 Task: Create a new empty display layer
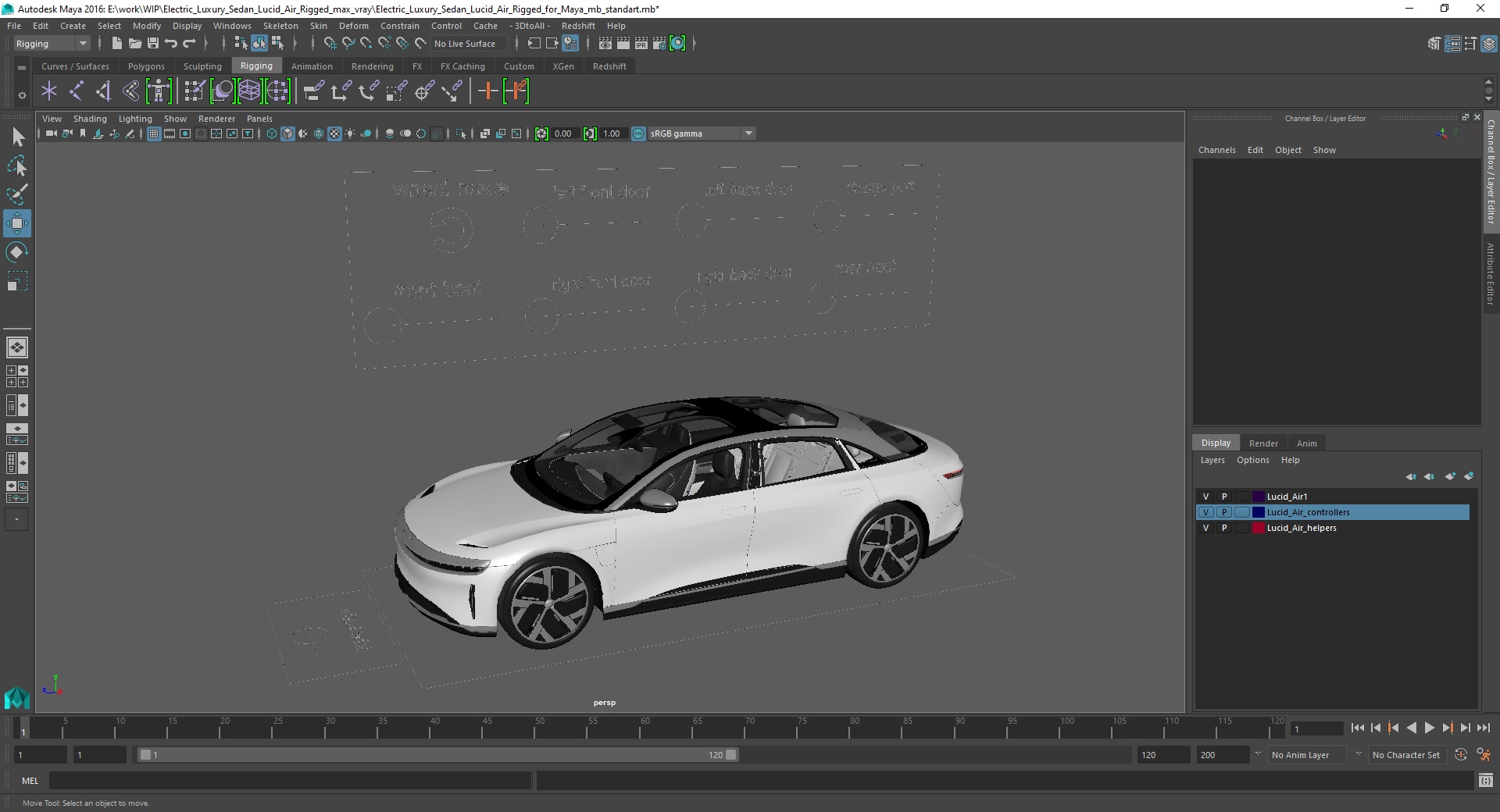(1451, 476)
